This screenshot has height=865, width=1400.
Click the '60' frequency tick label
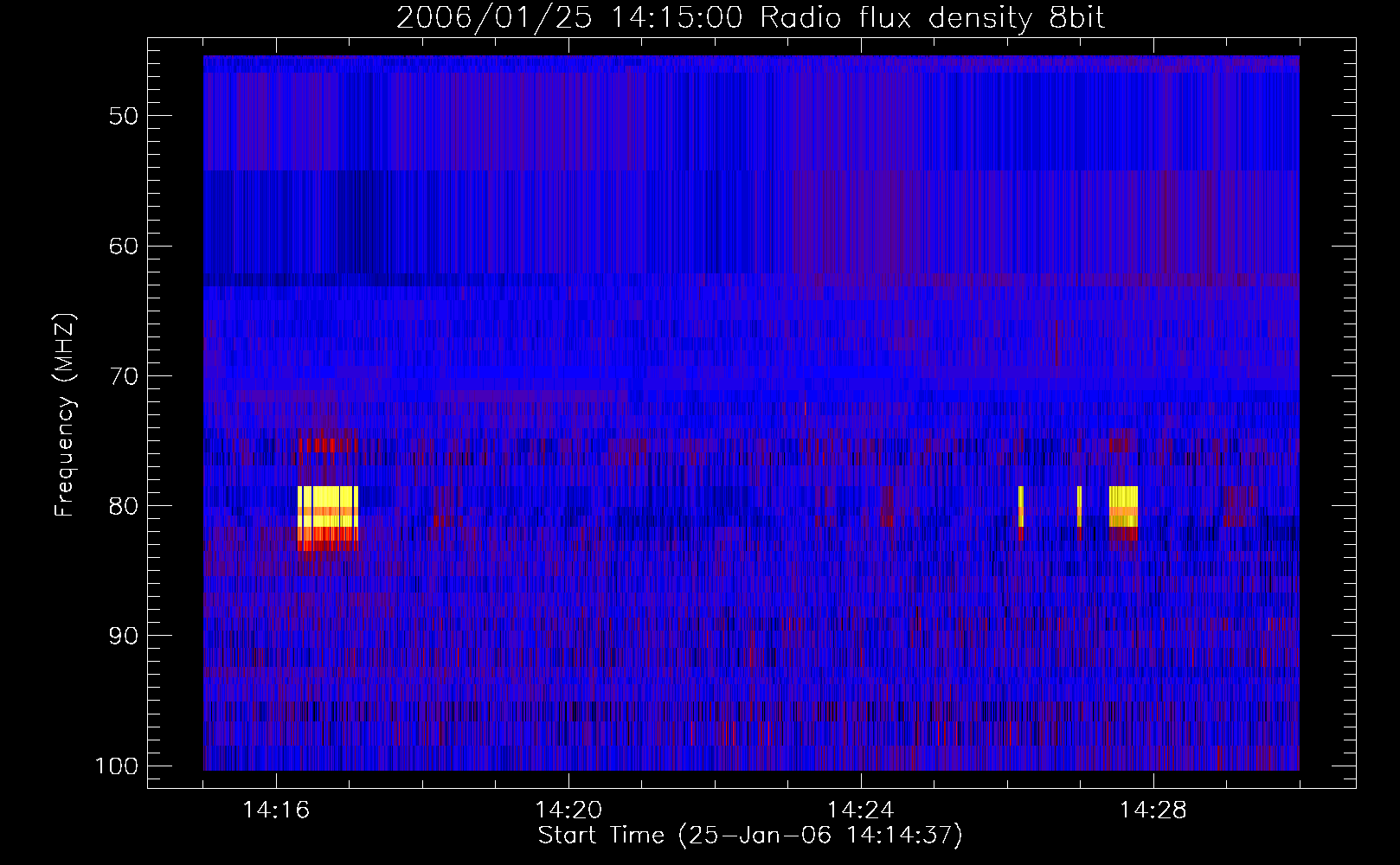coord(124,246)
